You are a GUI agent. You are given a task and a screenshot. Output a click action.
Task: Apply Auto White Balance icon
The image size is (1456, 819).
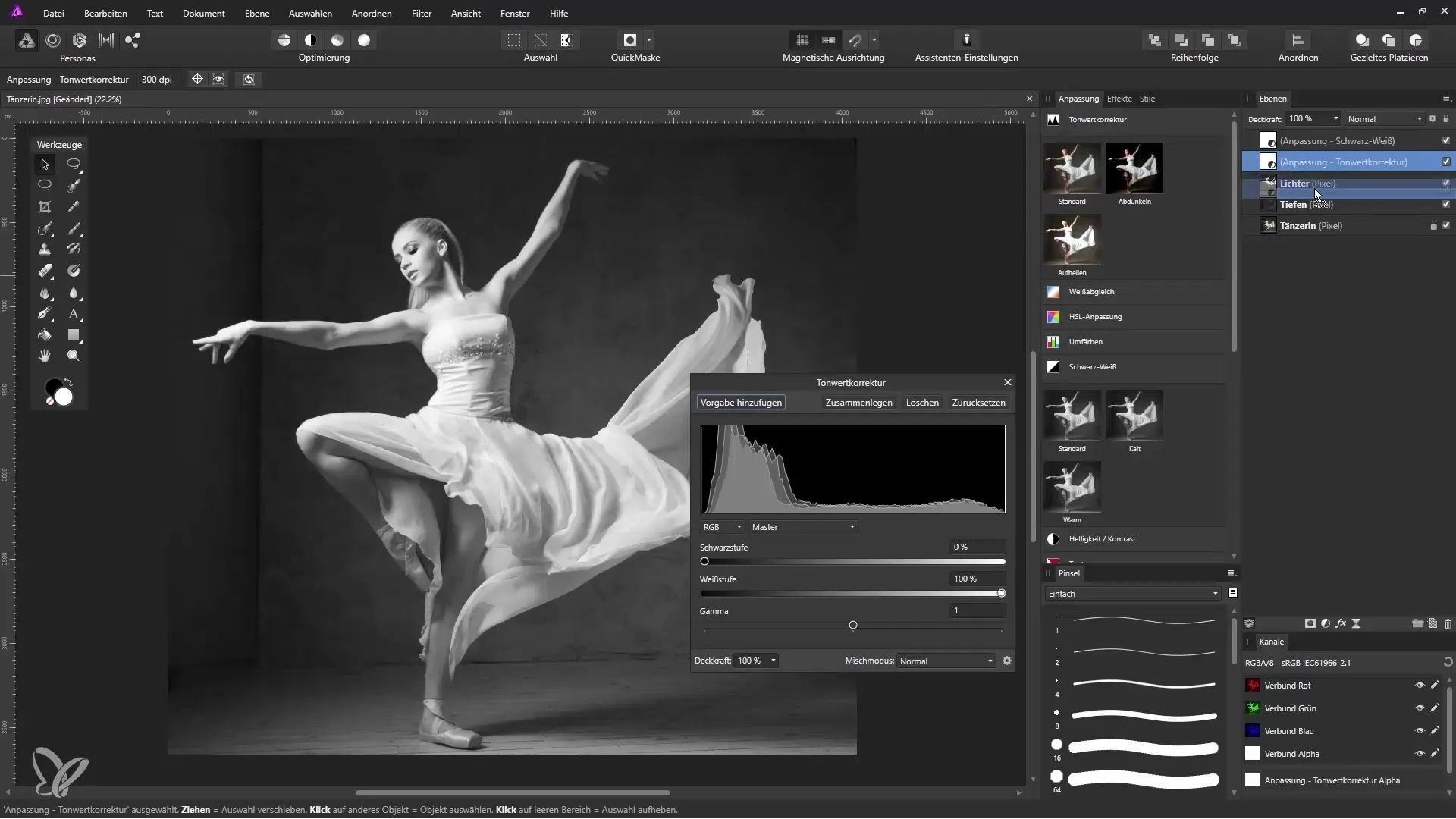pos(364,40)
